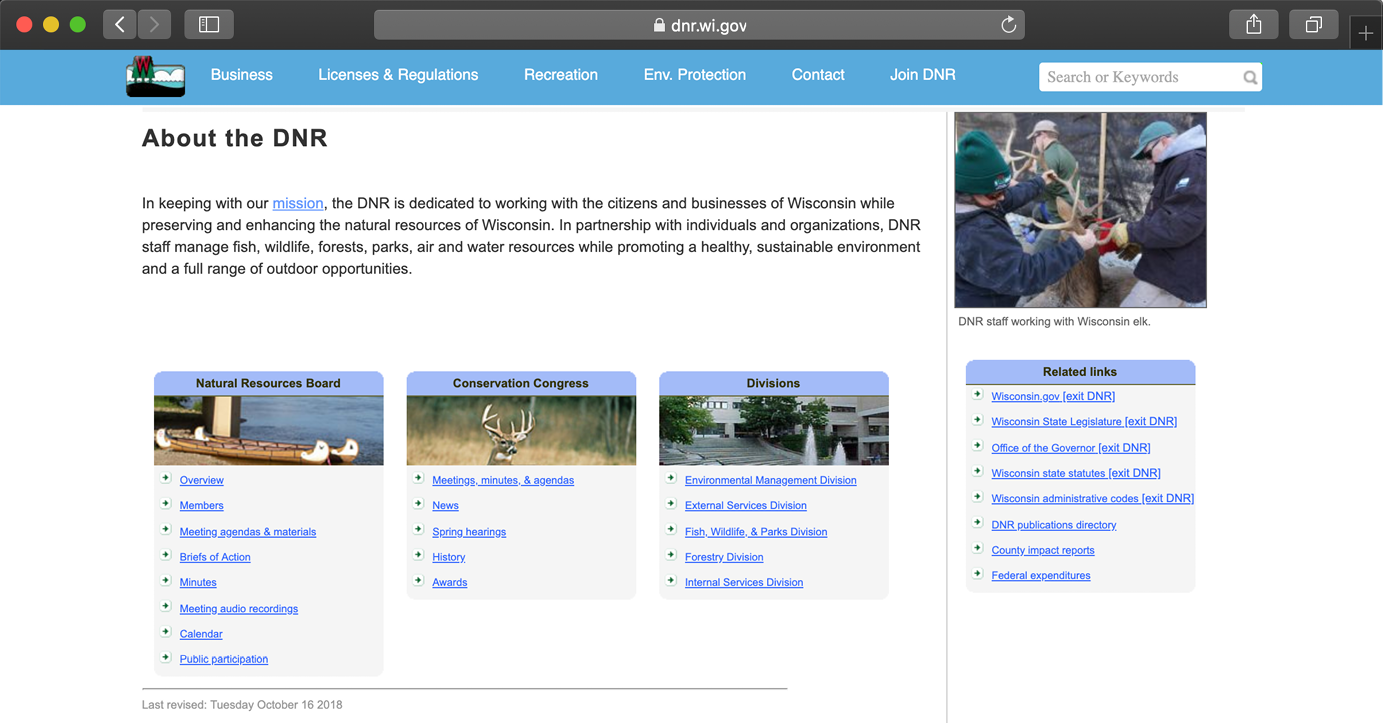Open Forestry Division link
The image size is (1383, 723).
(x=724, y=557)
